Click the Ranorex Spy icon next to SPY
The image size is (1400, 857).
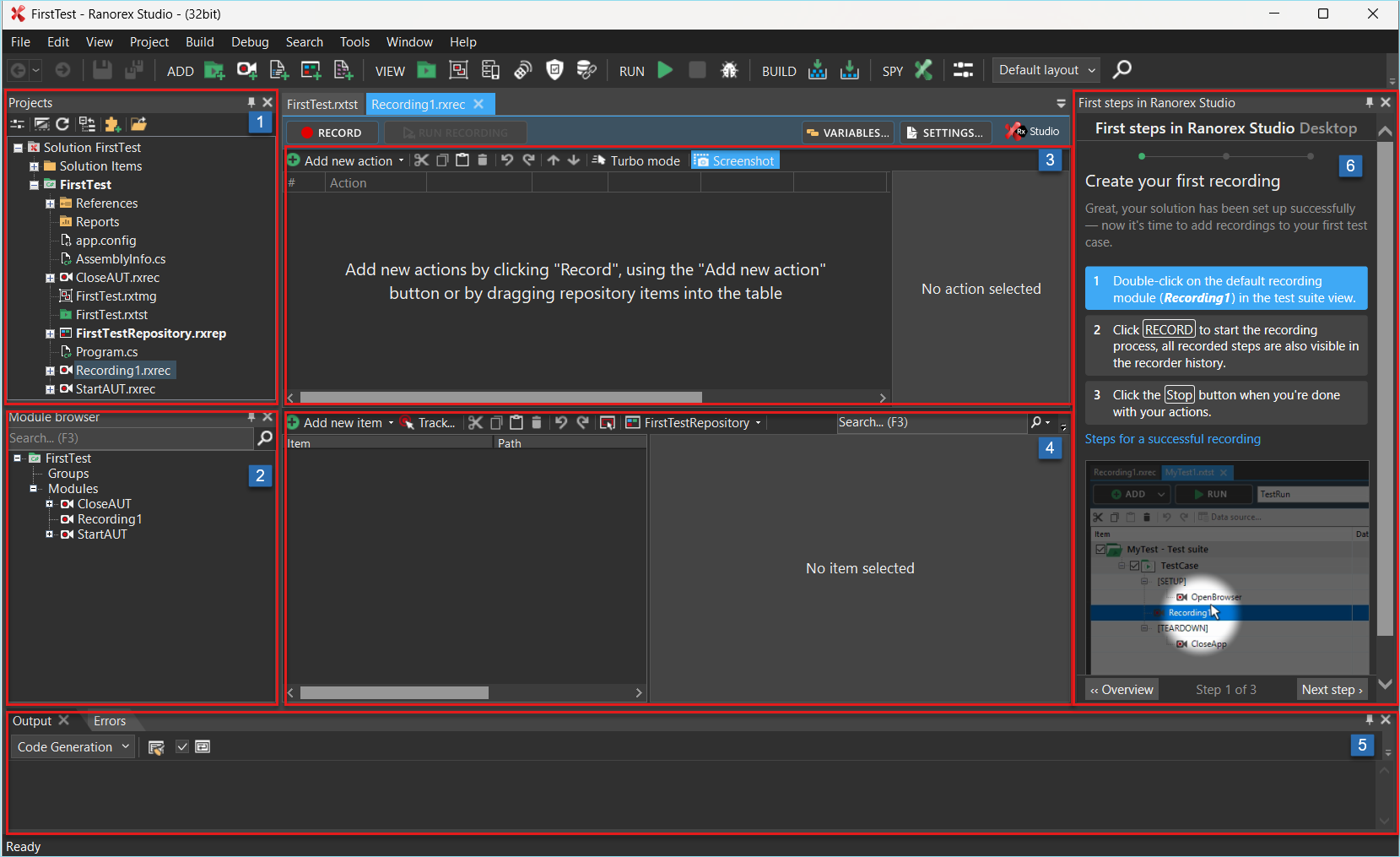tap(923, 70)
